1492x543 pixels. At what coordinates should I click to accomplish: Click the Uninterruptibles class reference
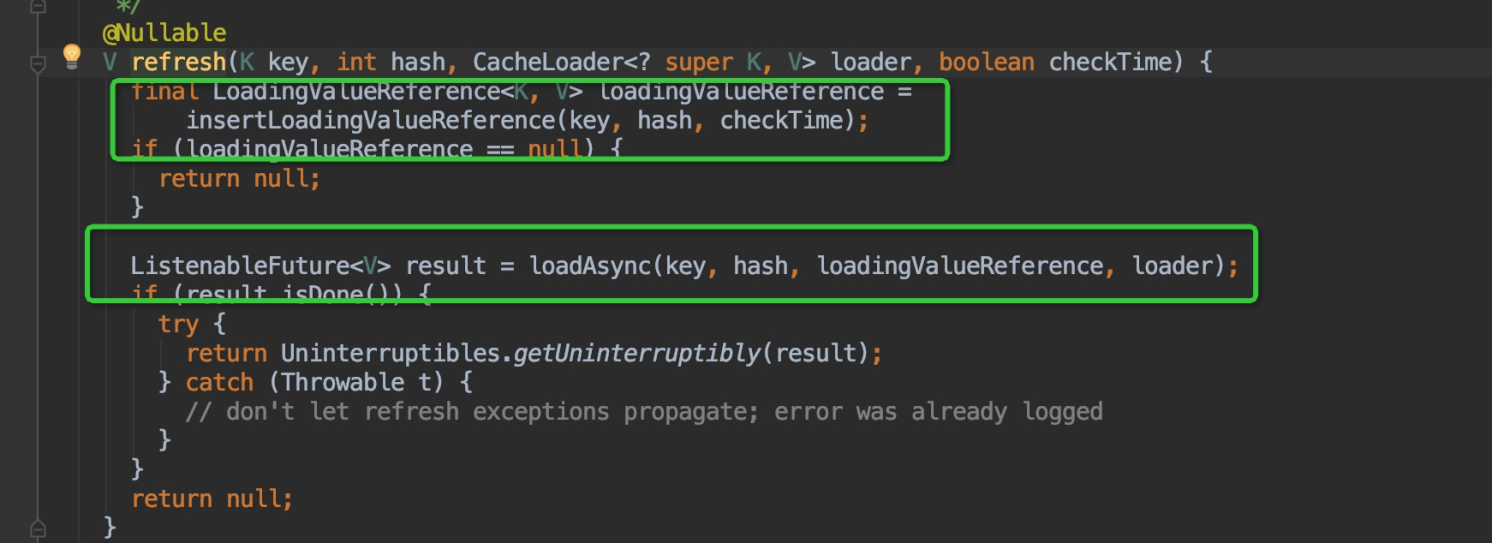pyautogui.click(x=391, y=353)
